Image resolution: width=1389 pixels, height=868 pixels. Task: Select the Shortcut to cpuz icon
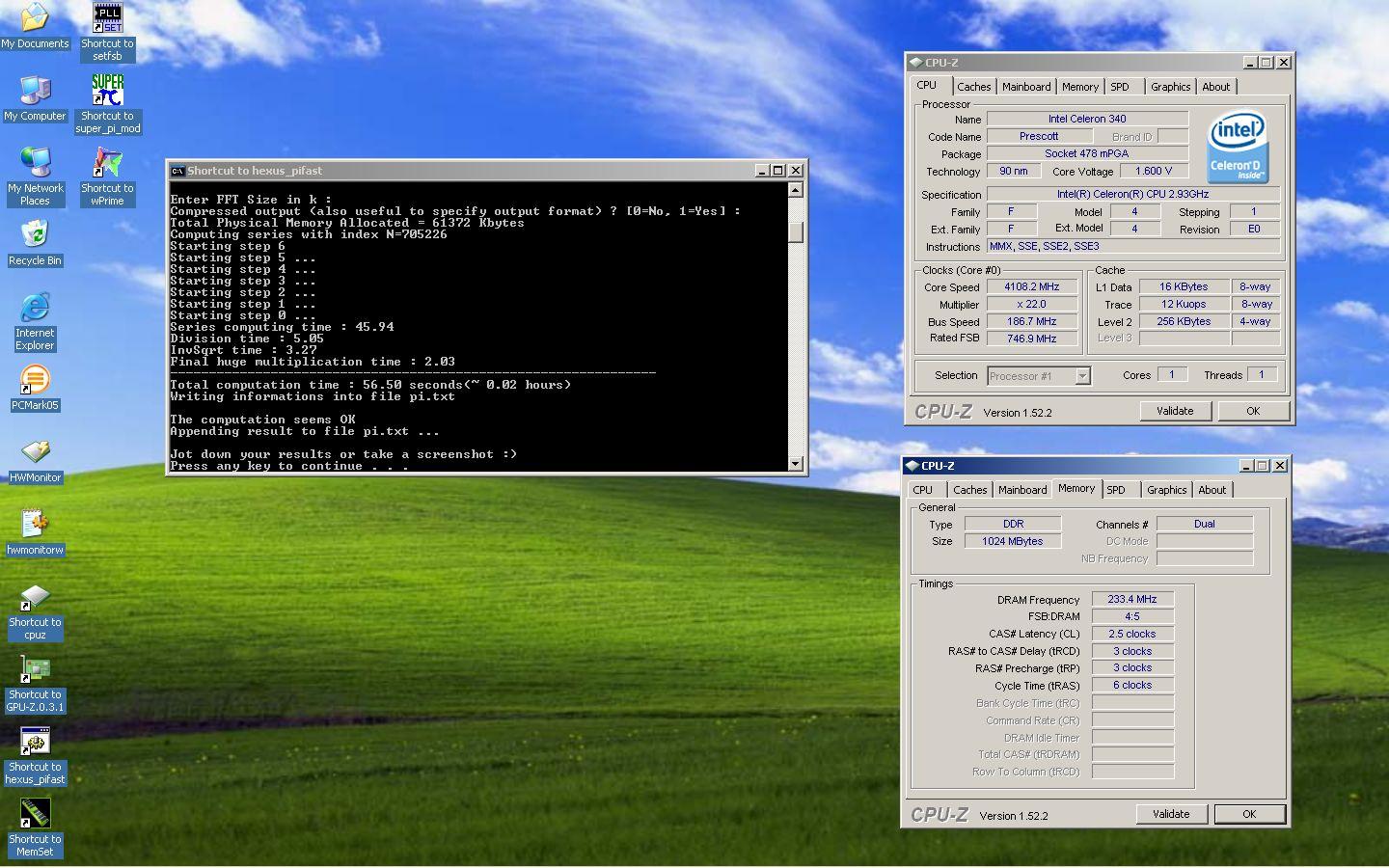(35, 610)
